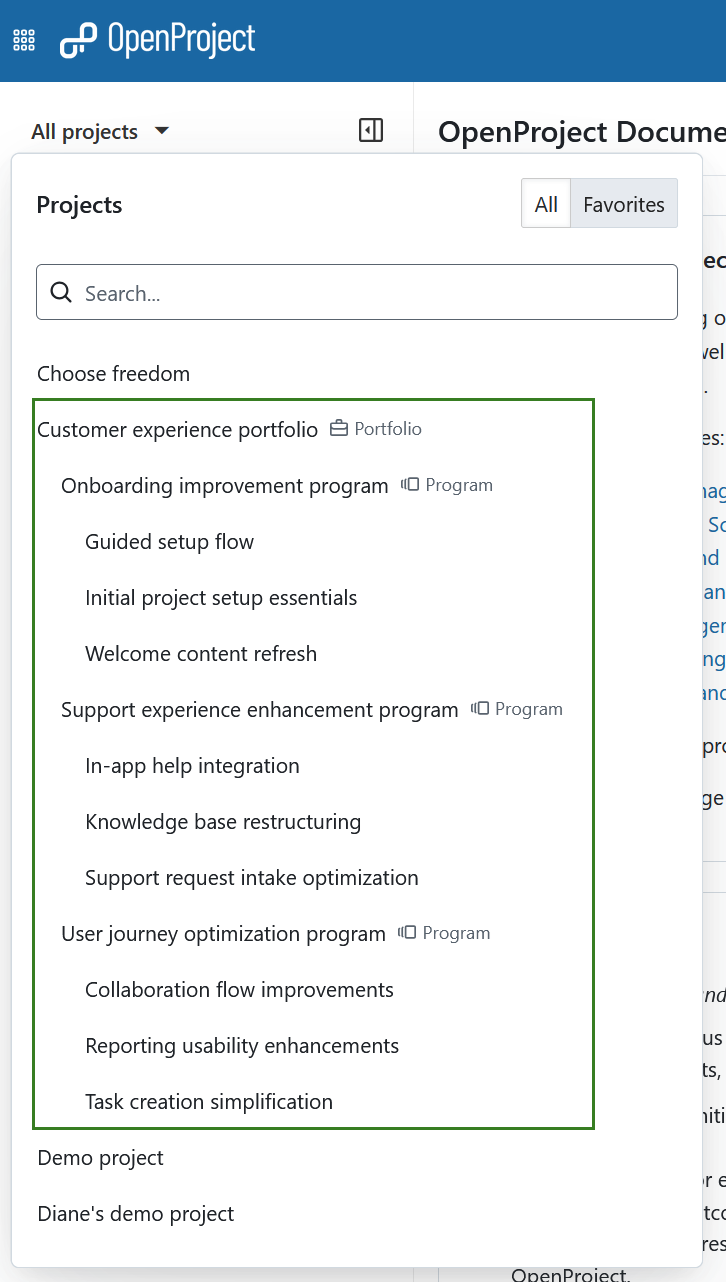Toggle the All projects dropdown open
This screenshot has height=1282, width=726.
click(x=100, y=130)
